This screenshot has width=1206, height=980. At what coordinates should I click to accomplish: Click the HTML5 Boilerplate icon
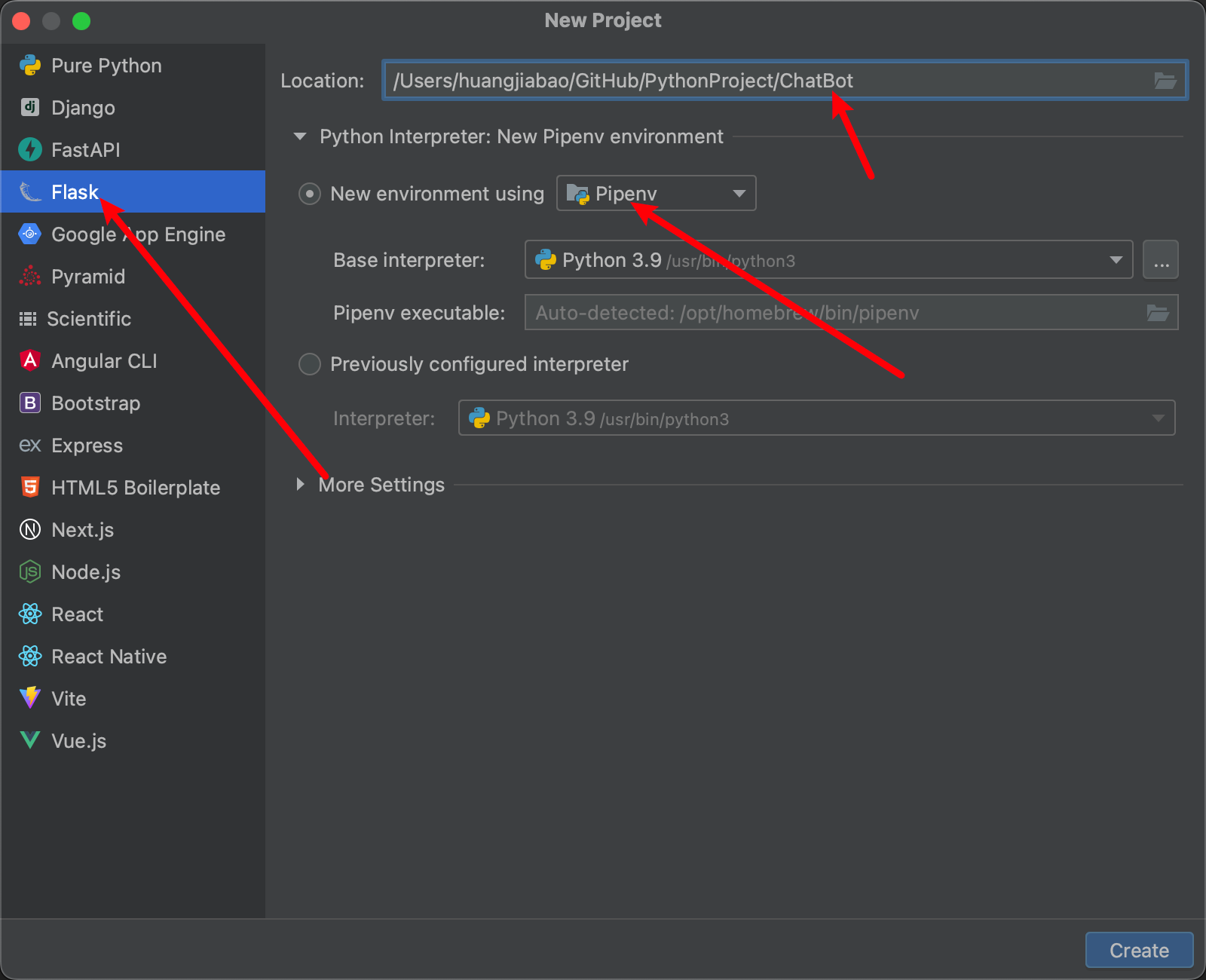tap(30, 488)
